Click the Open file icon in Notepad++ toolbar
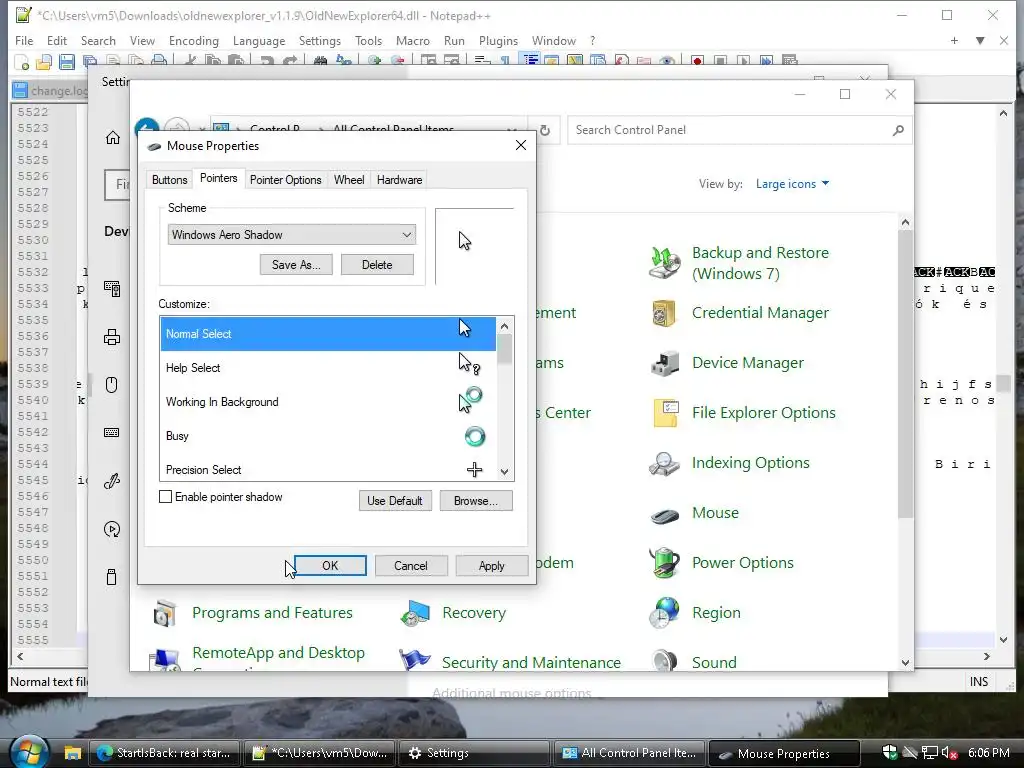The width and height of the screenshot is (1024, 768). [44, 62]
